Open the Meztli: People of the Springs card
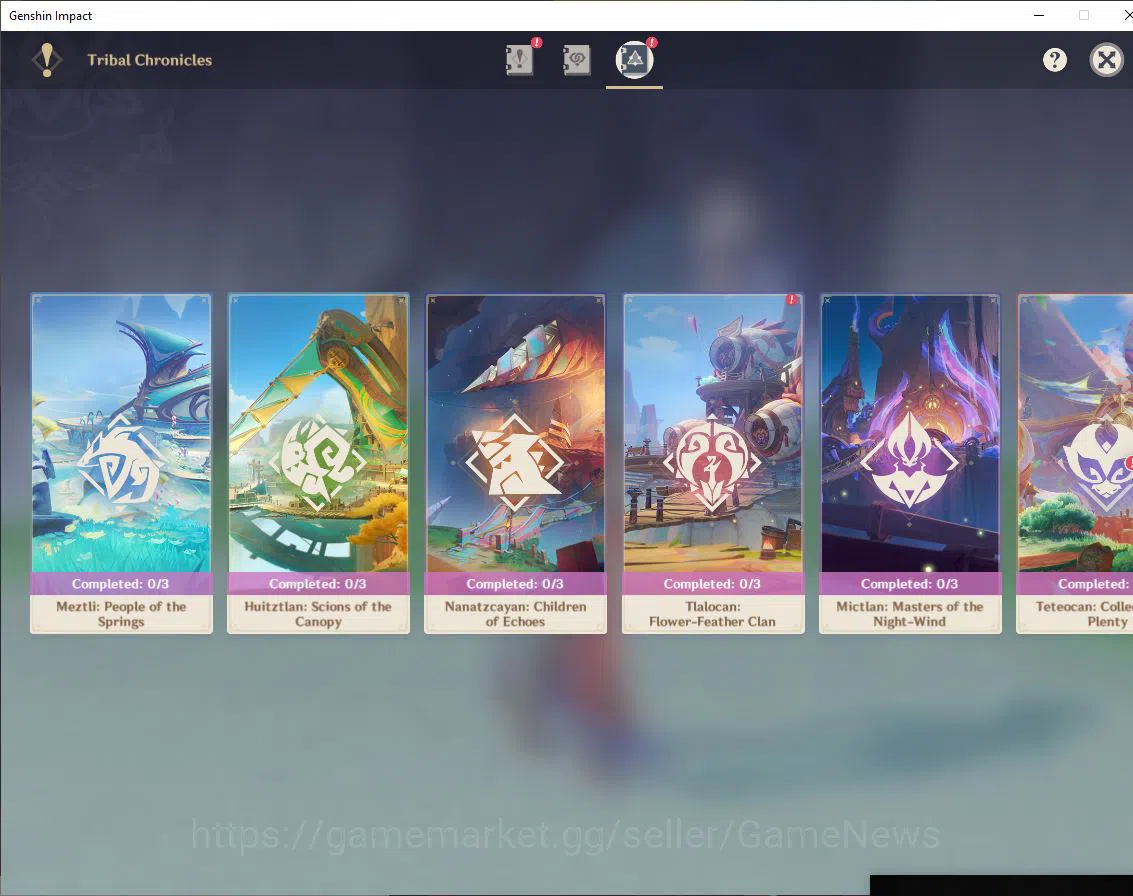1133x896 pixels. (121, 463)
